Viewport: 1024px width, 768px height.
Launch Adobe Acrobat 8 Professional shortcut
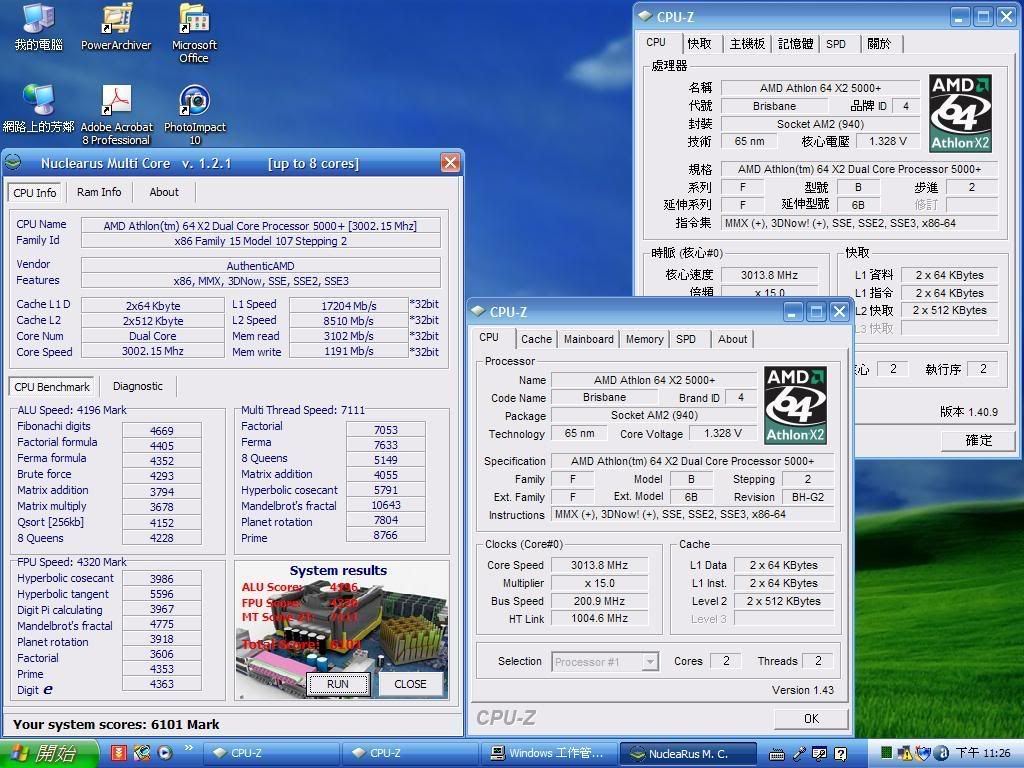tap(116, 115)
